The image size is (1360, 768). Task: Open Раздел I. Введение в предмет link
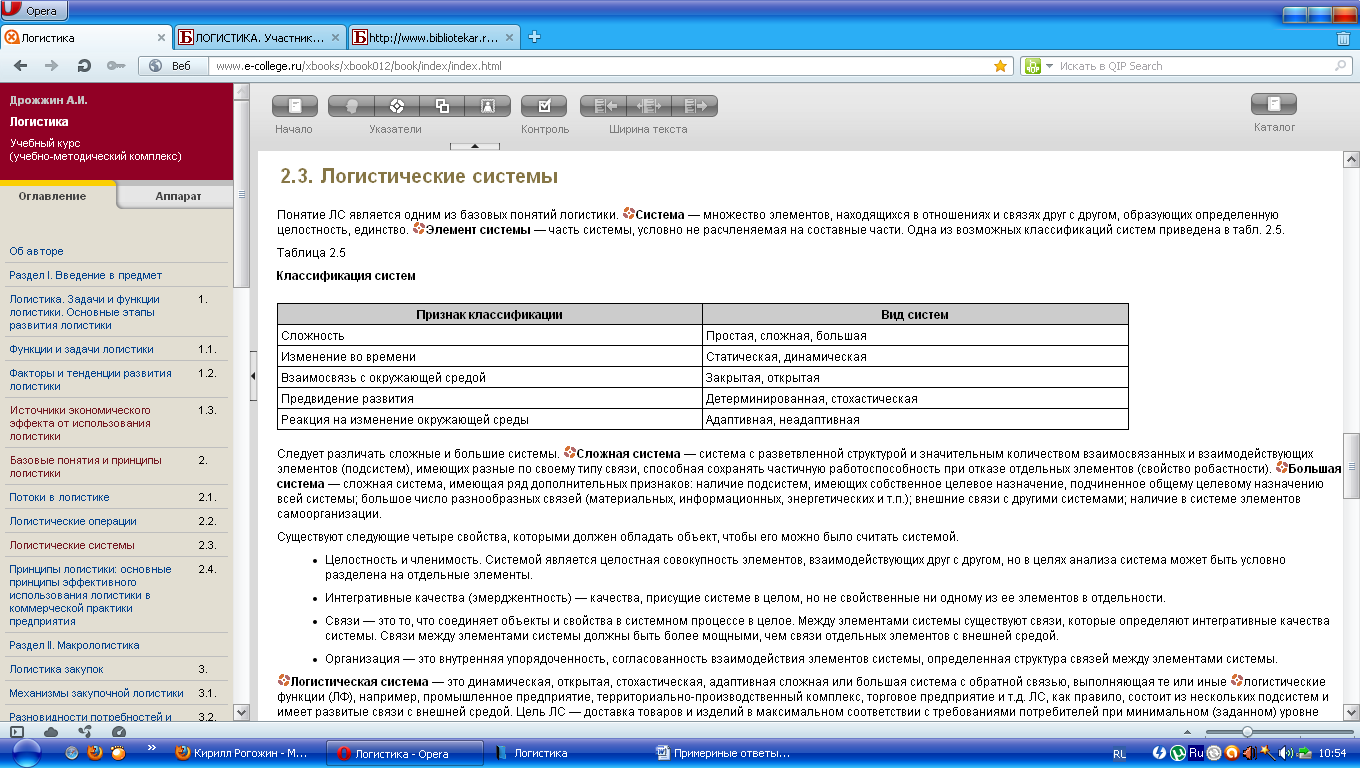pos(86,275)
